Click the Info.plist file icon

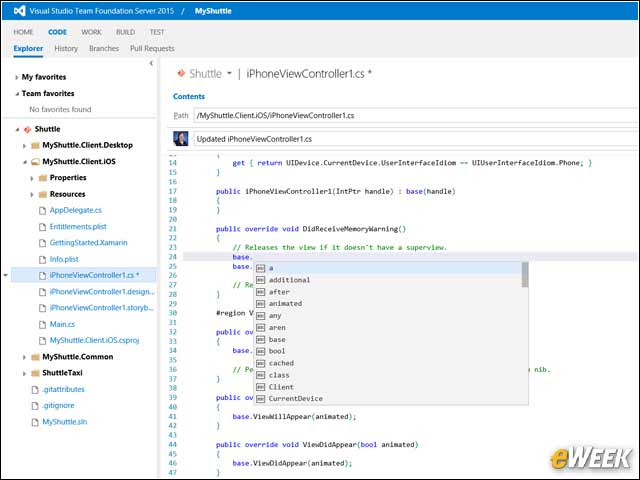tap(42, 260)
